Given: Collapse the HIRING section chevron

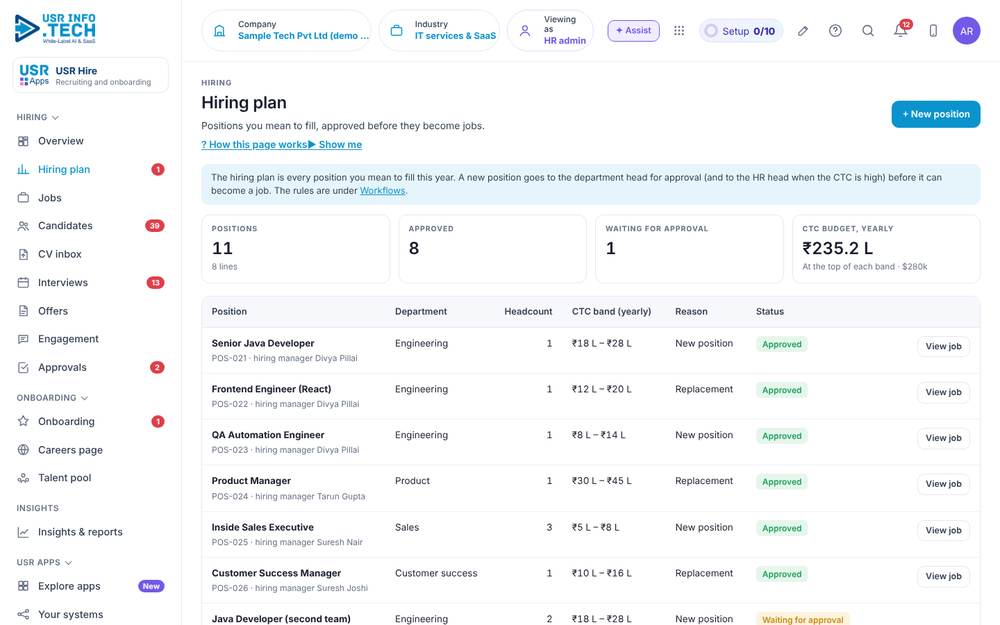Looking at the screenshot, I should 55,117.
